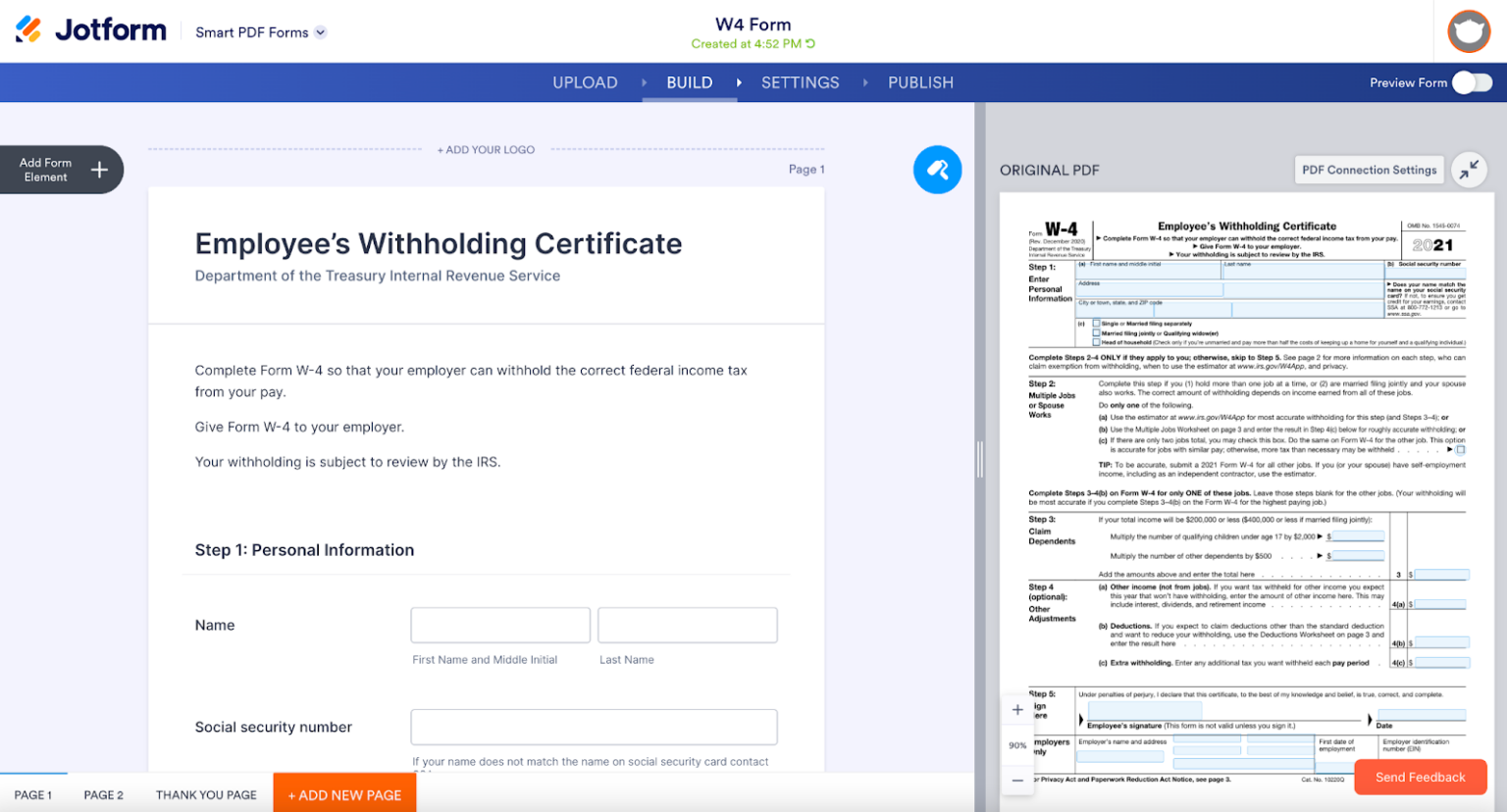This screenshot has width=1507, height=812.
Task: Click the Jotform logo icon
Action: click(26, 29)
